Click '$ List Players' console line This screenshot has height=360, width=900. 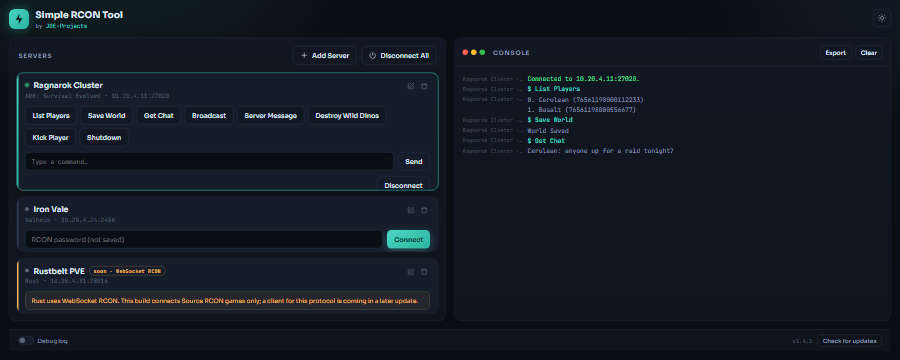tap(553, 89)
